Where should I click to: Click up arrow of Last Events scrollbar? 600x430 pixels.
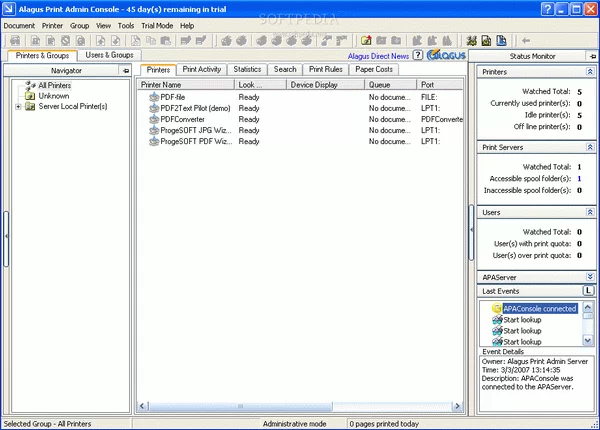587,306
